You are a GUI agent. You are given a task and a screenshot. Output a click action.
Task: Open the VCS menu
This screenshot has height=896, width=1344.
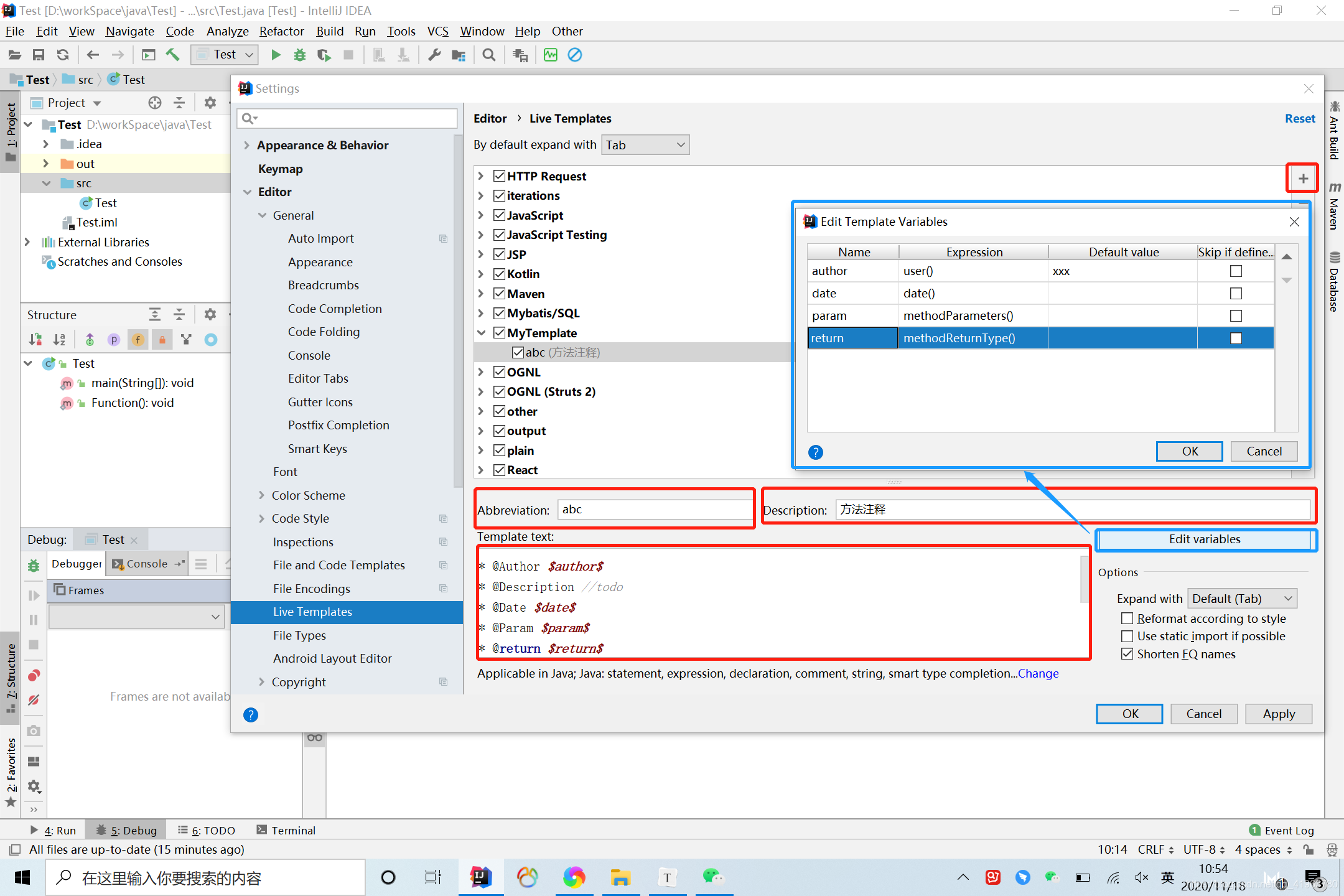(x=438, y=31)
